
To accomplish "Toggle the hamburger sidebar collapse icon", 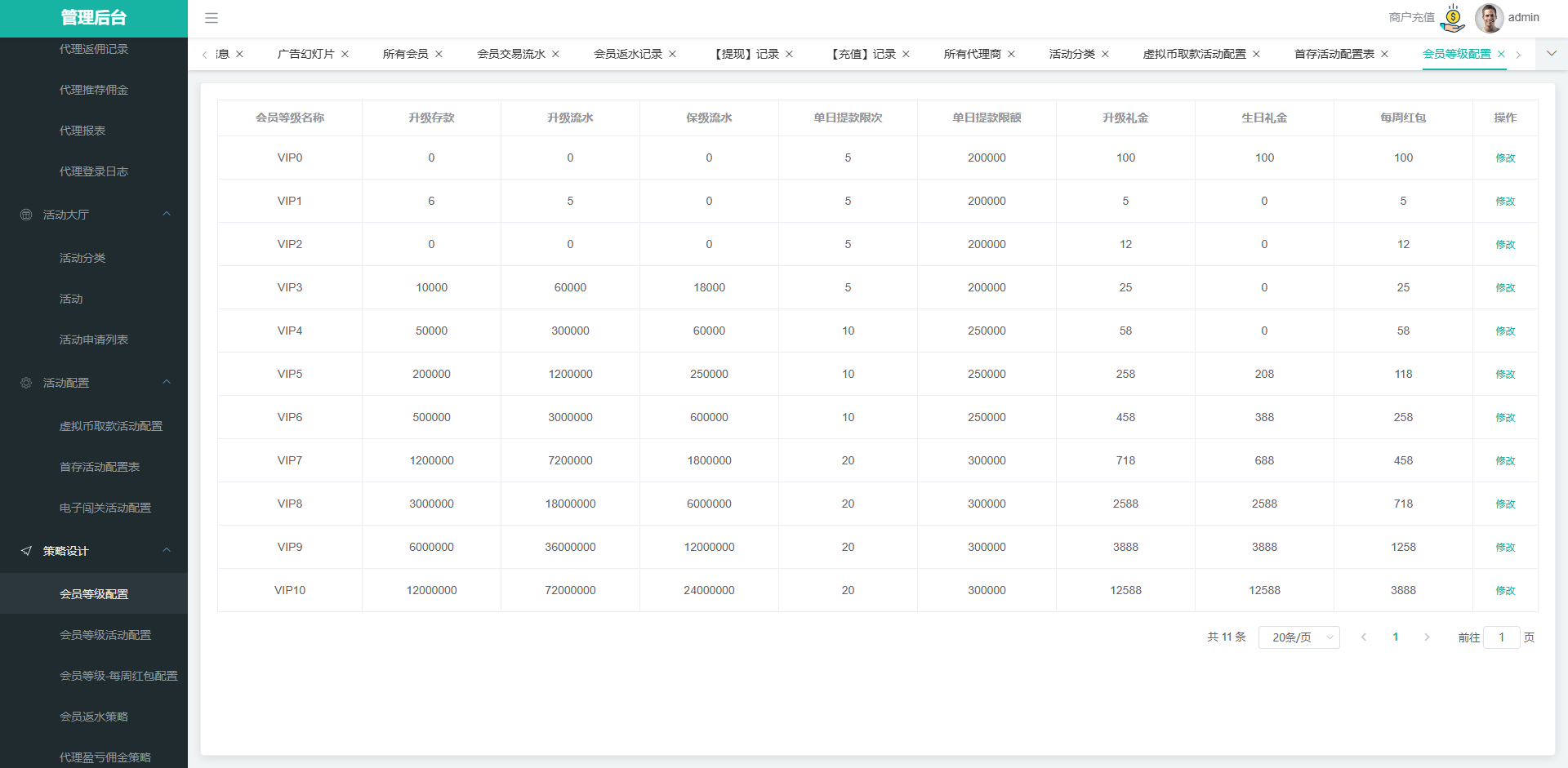I will tap(211, 18).
